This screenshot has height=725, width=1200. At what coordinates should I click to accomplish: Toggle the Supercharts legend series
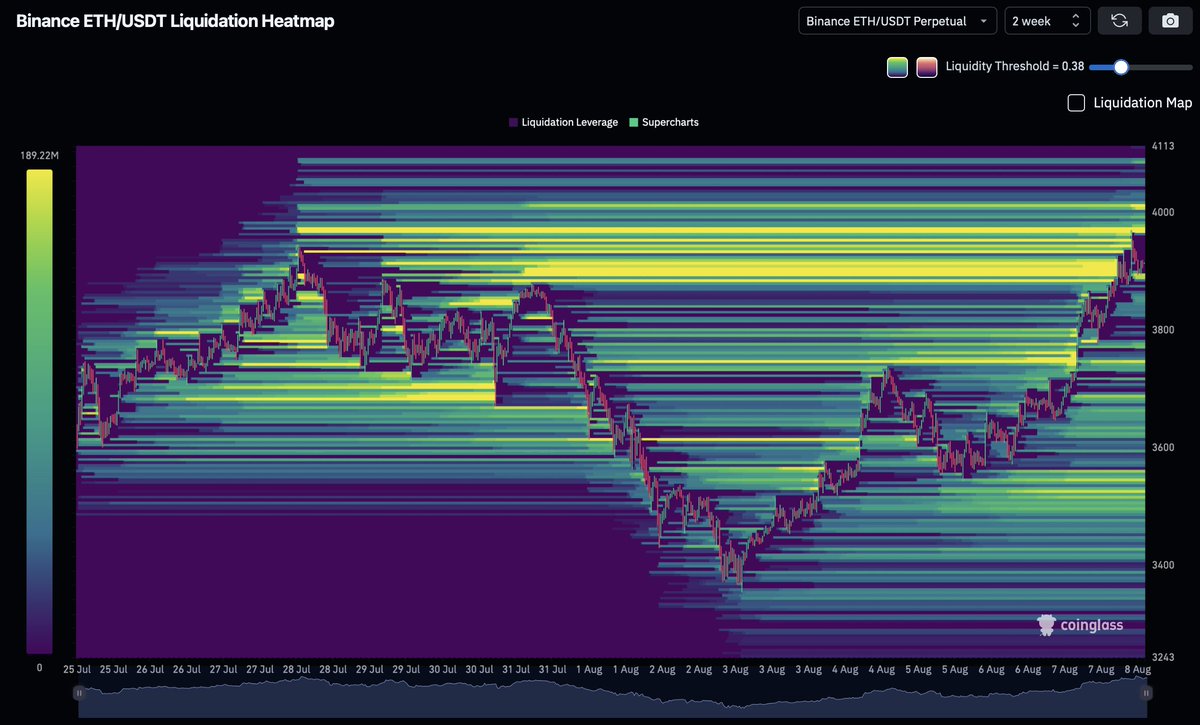(664, 122)
